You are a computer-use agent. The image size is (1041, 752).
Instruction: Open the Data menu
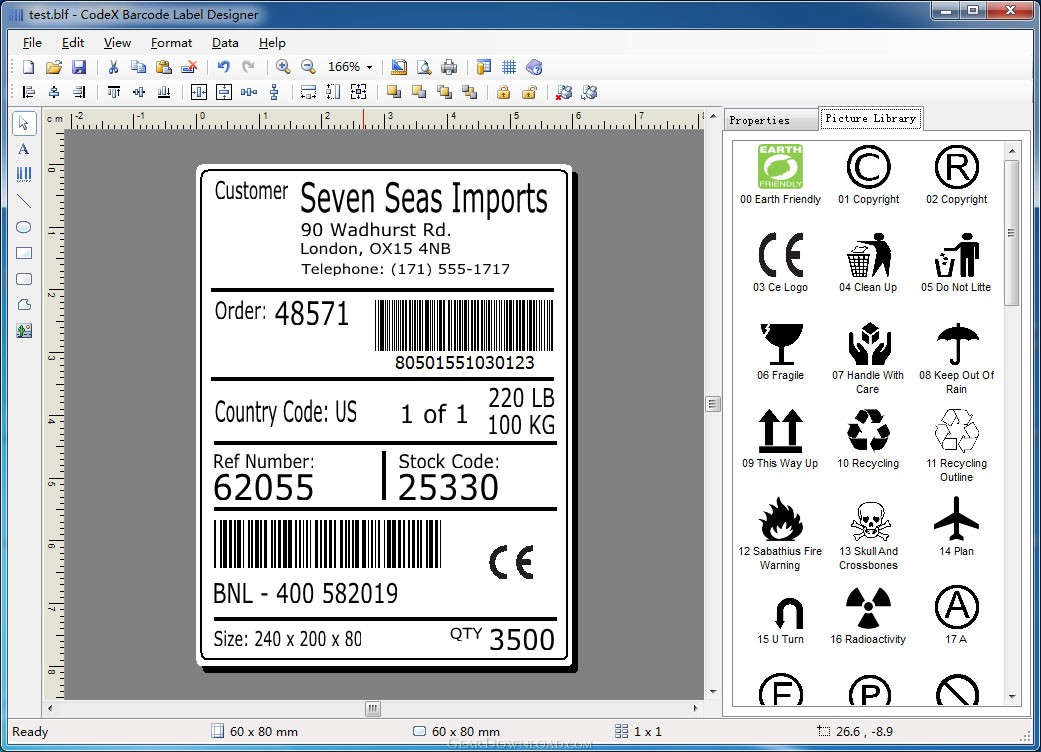[225, 42]
